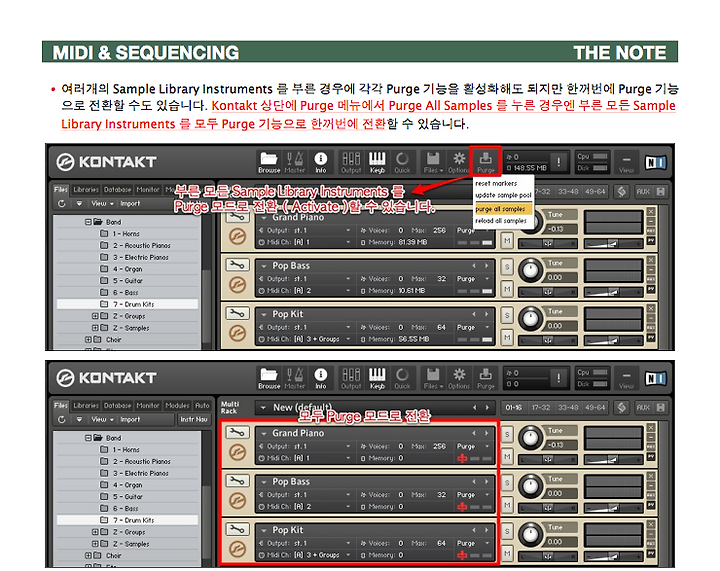Click the rack resize icon beside 49-64, lower Kontakt
Viewport: 720px width, 571px height.
click(x=622, y=407)
